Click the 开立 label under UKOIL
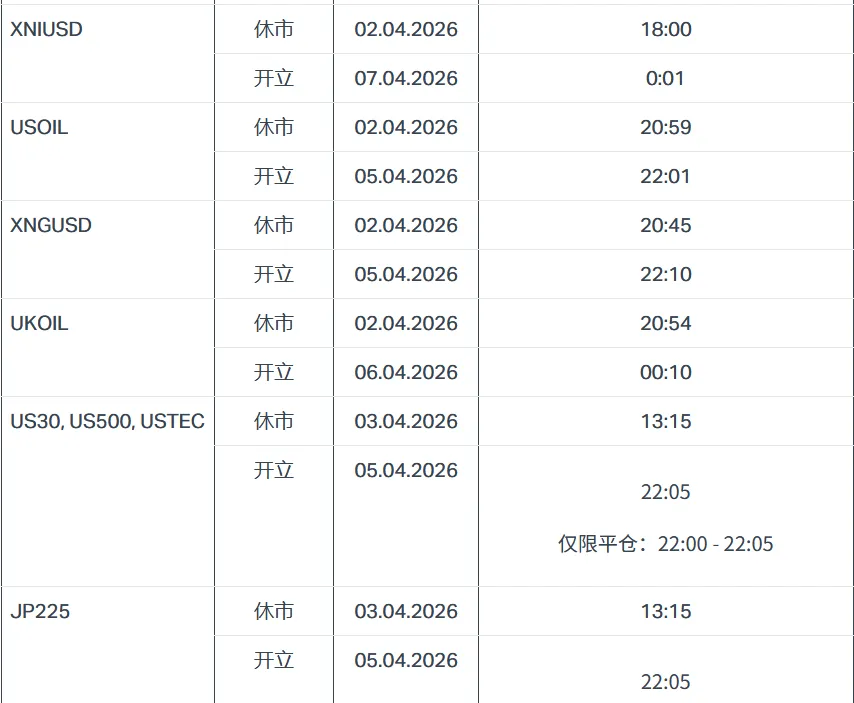Viewport: 854px width, 703px height. point(274,372)
